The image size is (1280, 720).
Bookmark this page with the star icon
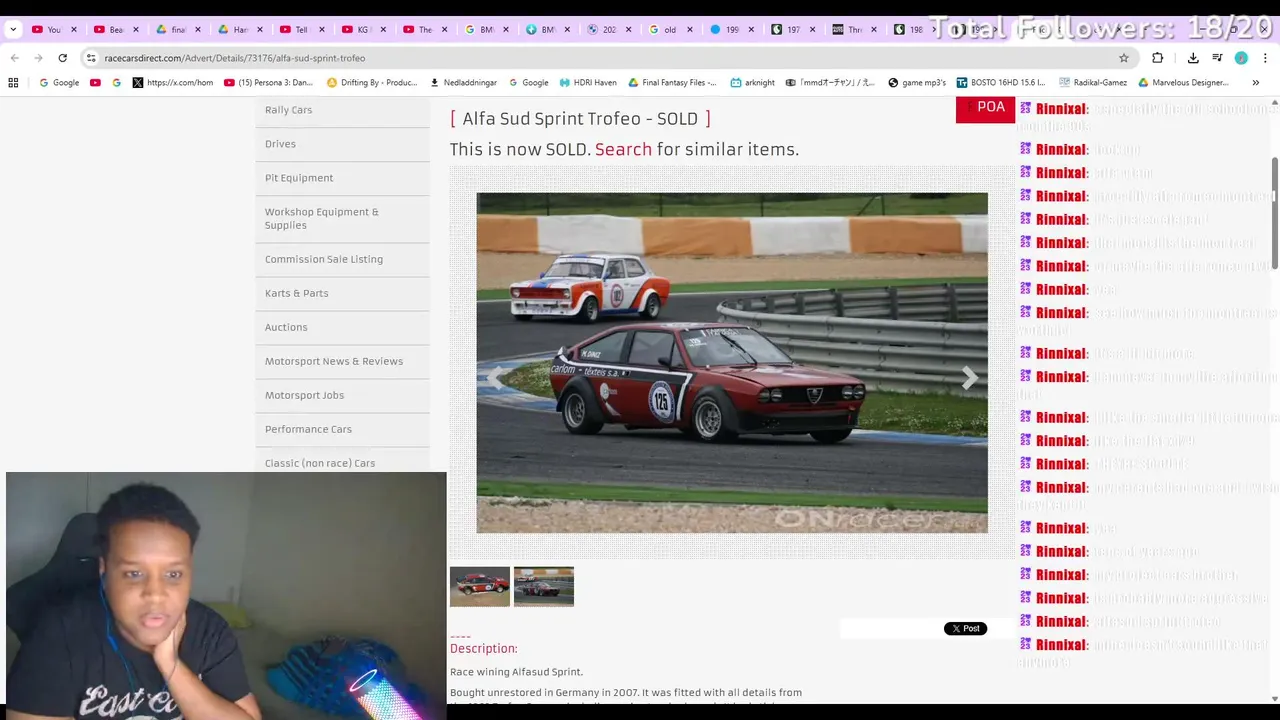point(1124,58)
